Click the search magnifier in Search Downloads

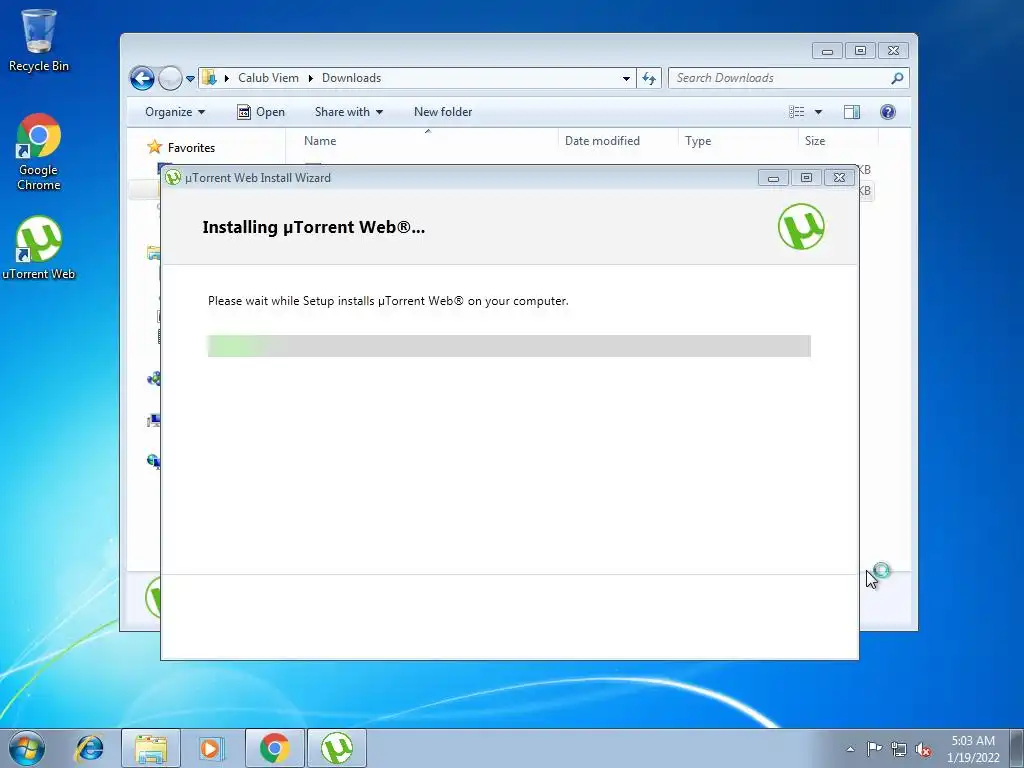(x=897, y=78)
